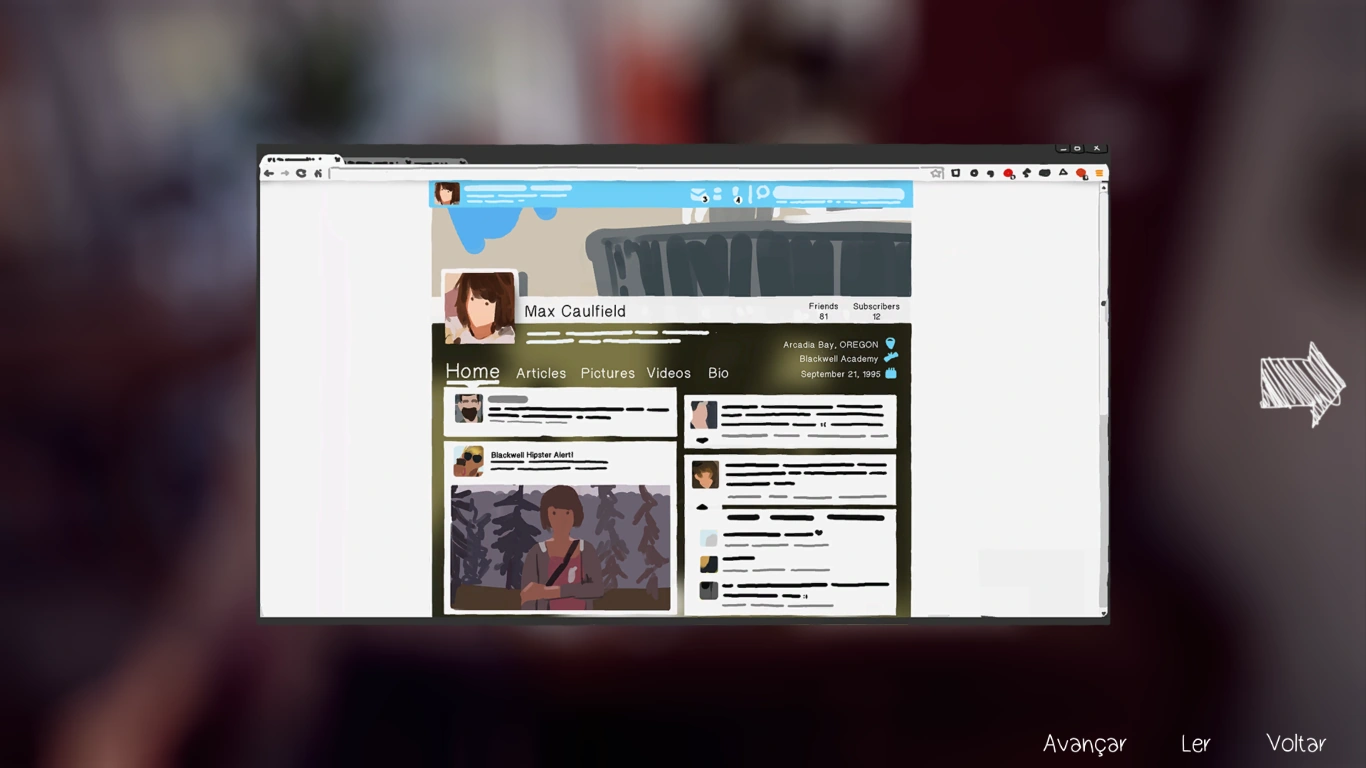The width and height of the screenshot is (1366, 768).
Task: Open the masked man avatar on the first post
Action: point(468,408)
